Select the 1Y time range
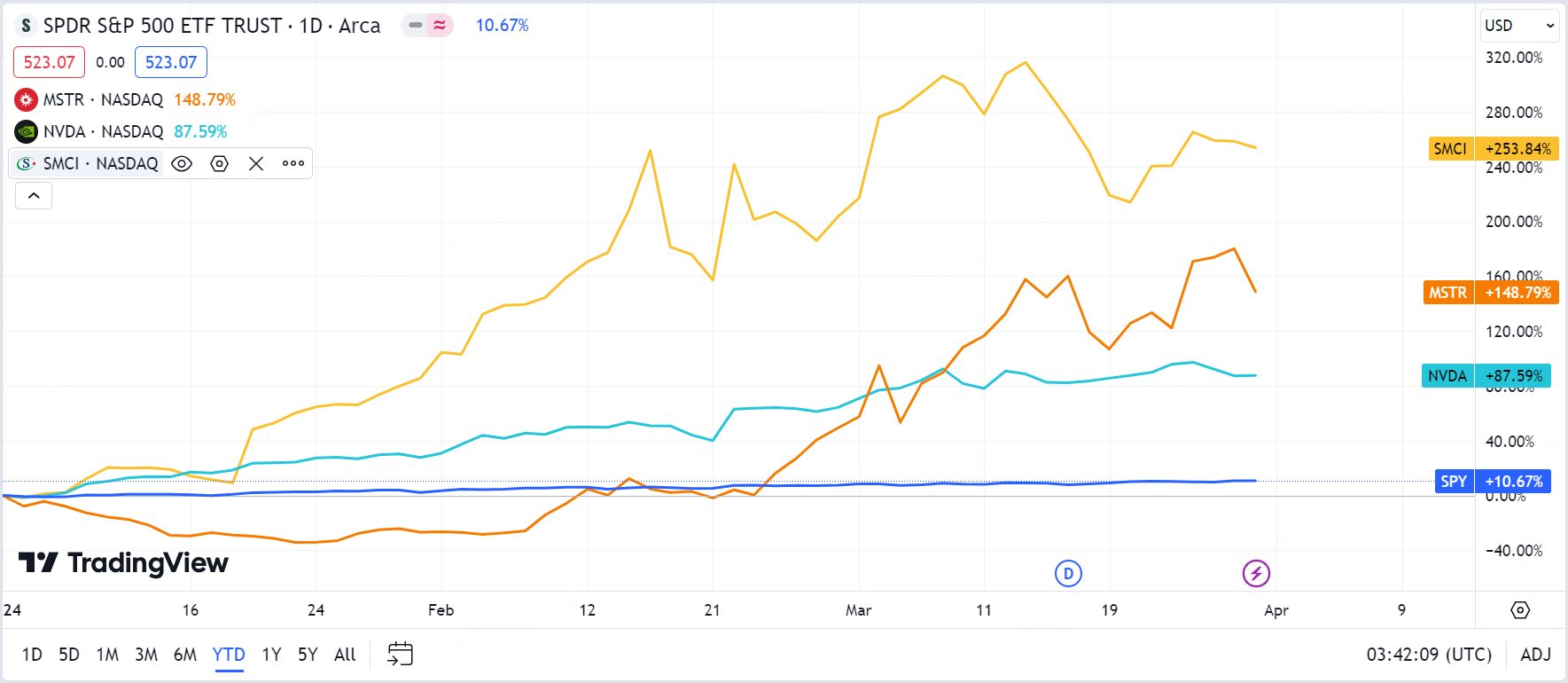1568x683 pixels. pyautogui.click(x=271, y=655)
